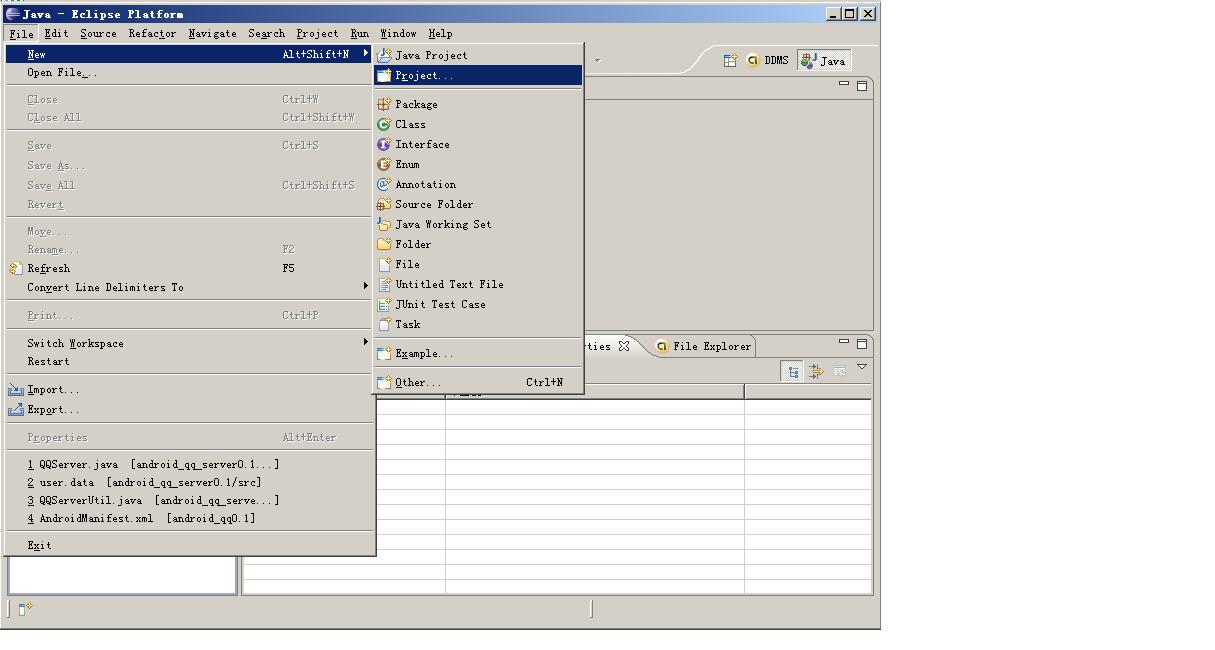
Task: Maximize the editor area pane
Action: coord(862,86)
